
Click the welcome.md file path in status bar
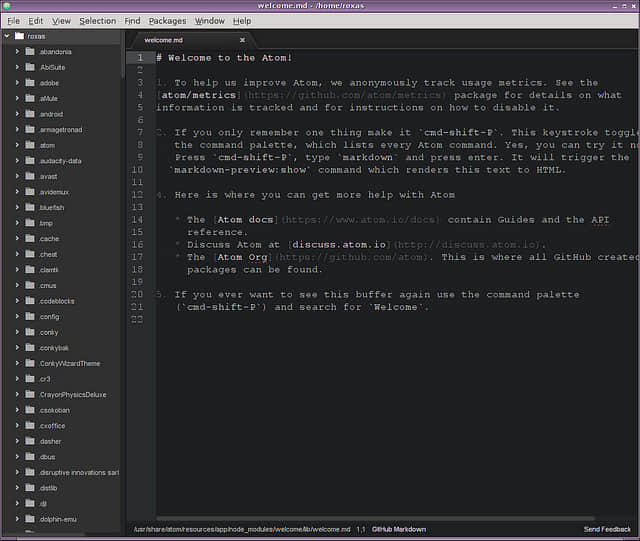[x=242, y=529]
